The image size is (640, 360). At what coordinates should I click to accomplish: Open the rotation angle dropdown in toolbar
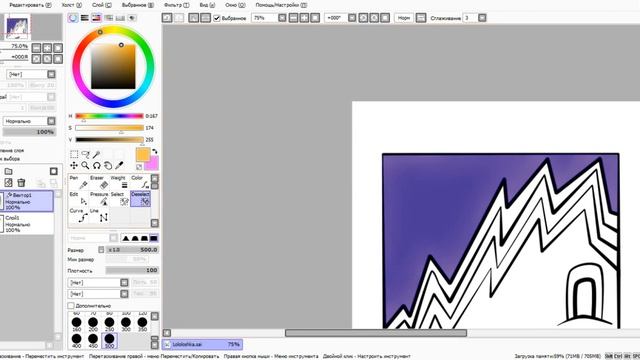352,18
